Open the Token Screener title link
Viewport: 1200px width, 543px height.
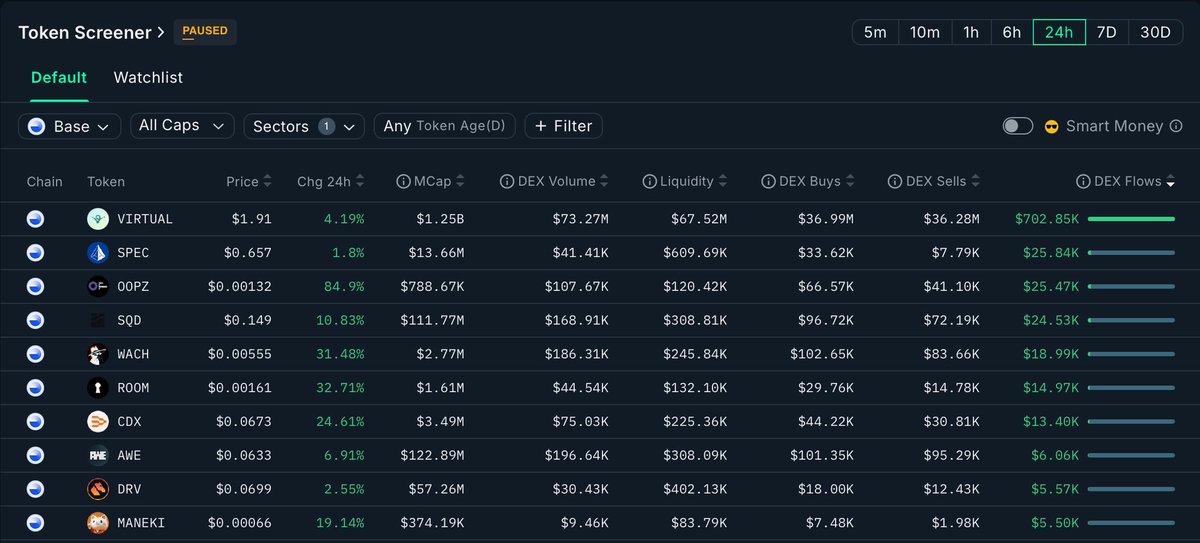[x=92, y=32]
